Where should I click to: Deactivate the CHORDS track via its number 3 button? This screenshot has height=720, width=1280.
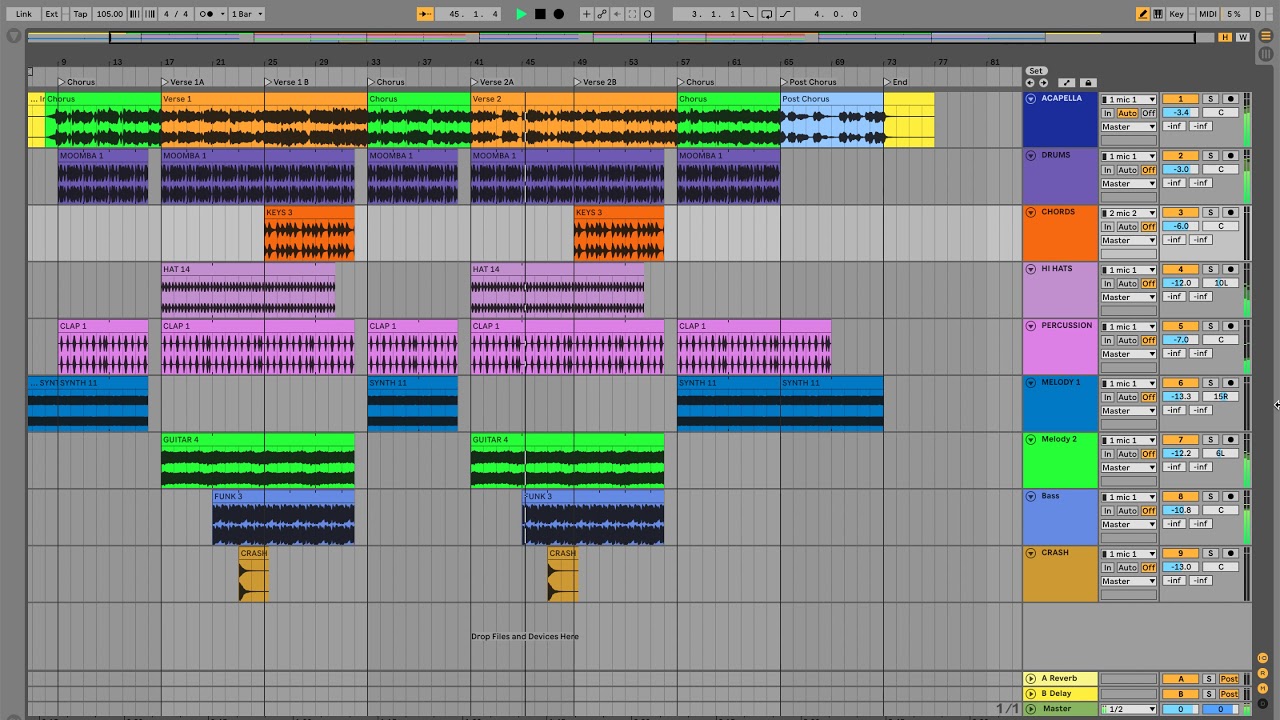pyautogui.click(x=1180, y=213)
